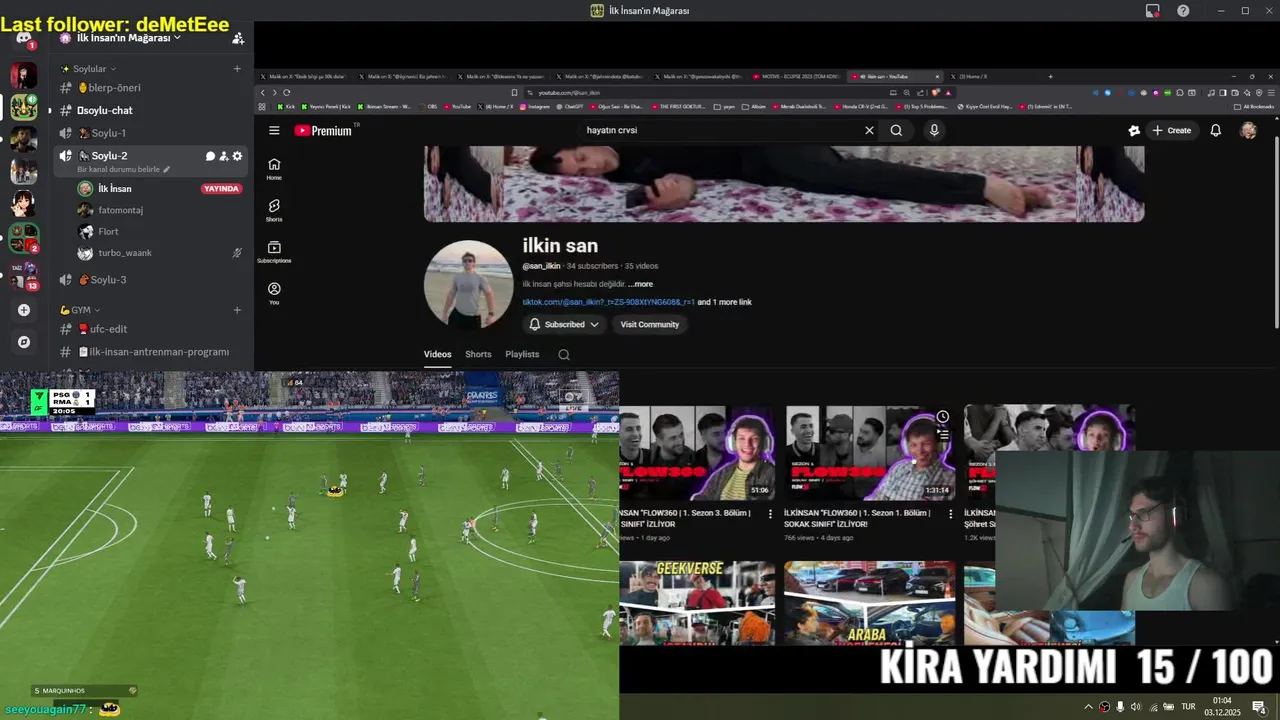Image resolution: width=1280 pixels, height=720 pixels.
Task: Open settings gear on Soylu-2 channel
Action: [x=237, y=156]
